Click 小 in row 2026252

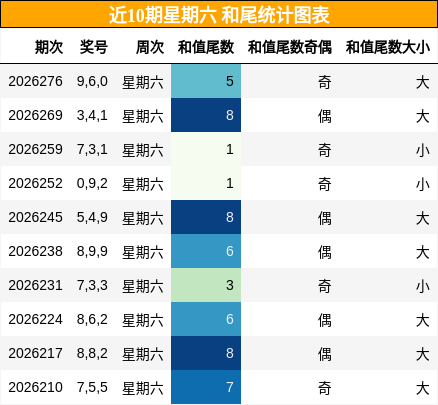click(423, 184)
